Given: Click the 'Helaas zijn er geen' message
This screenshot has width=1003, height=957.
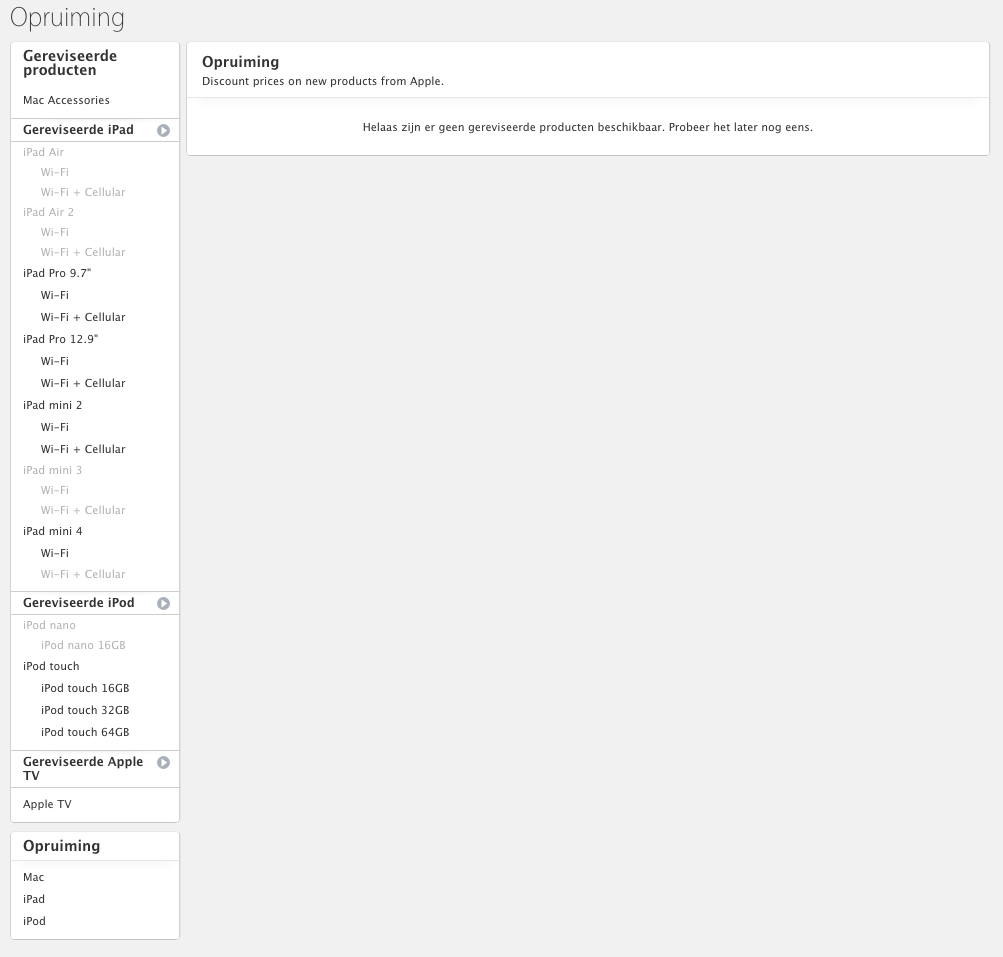Looking at the screenshot, I should tap(588, 127).
